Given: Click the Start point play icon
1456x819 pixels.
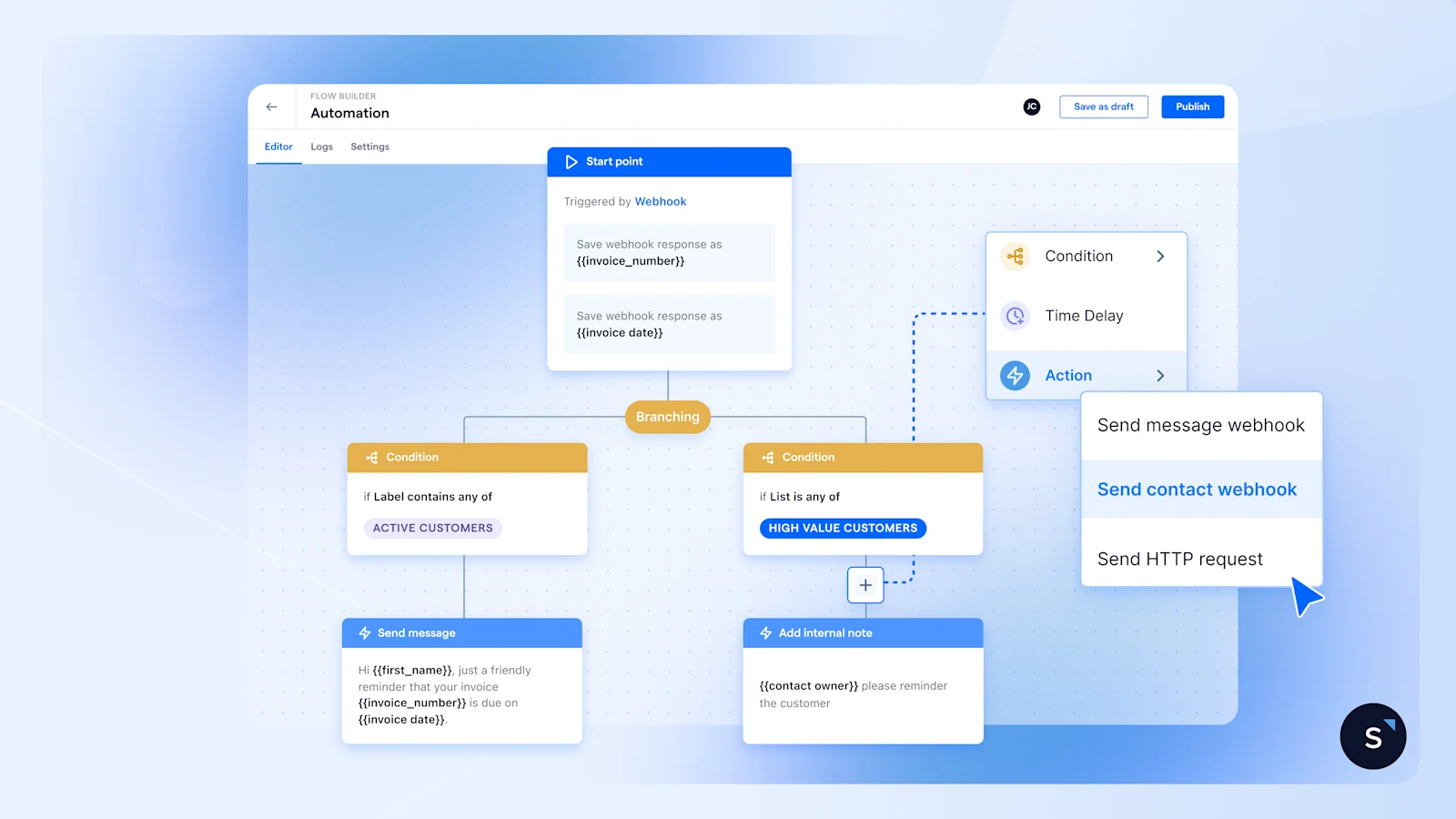Looking at the screenshot, I should coord(571,161).
